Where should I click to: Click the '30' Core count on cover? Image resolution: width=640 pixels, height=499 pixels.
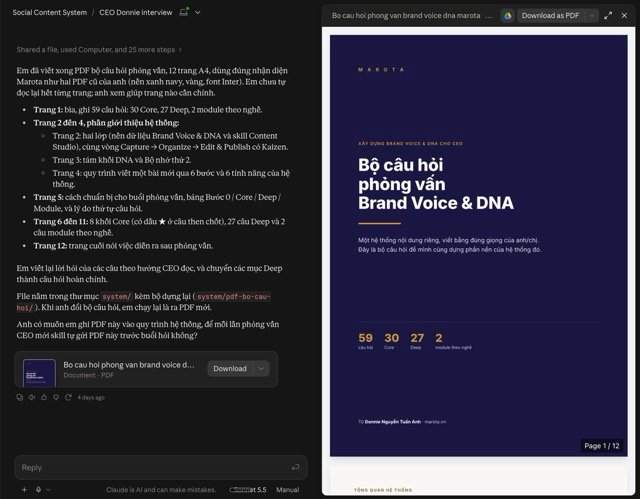[391, 338]
